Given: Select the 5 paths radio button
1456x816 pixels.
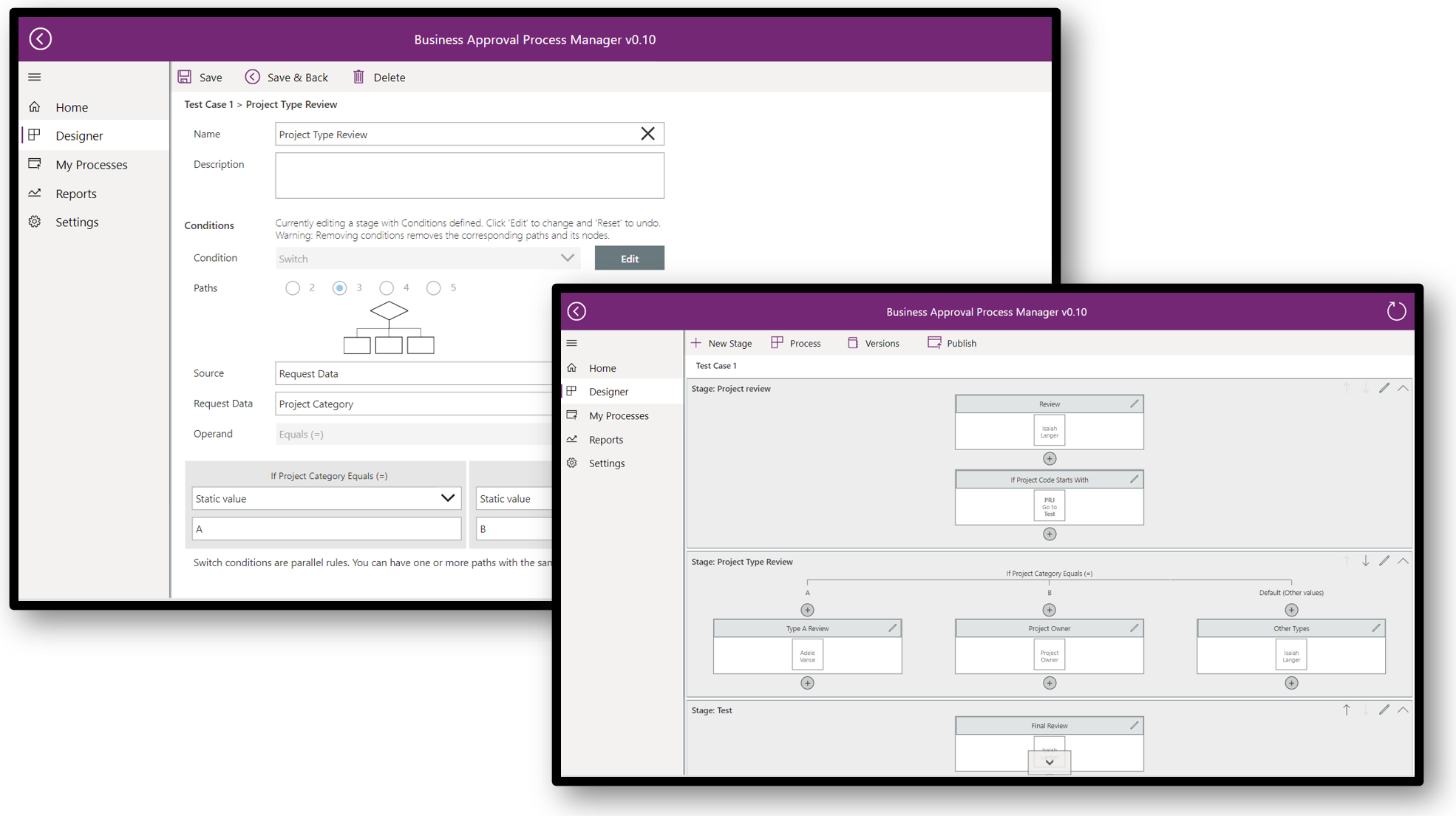Looking at the screenshot, I should click(x=434, y=288).
